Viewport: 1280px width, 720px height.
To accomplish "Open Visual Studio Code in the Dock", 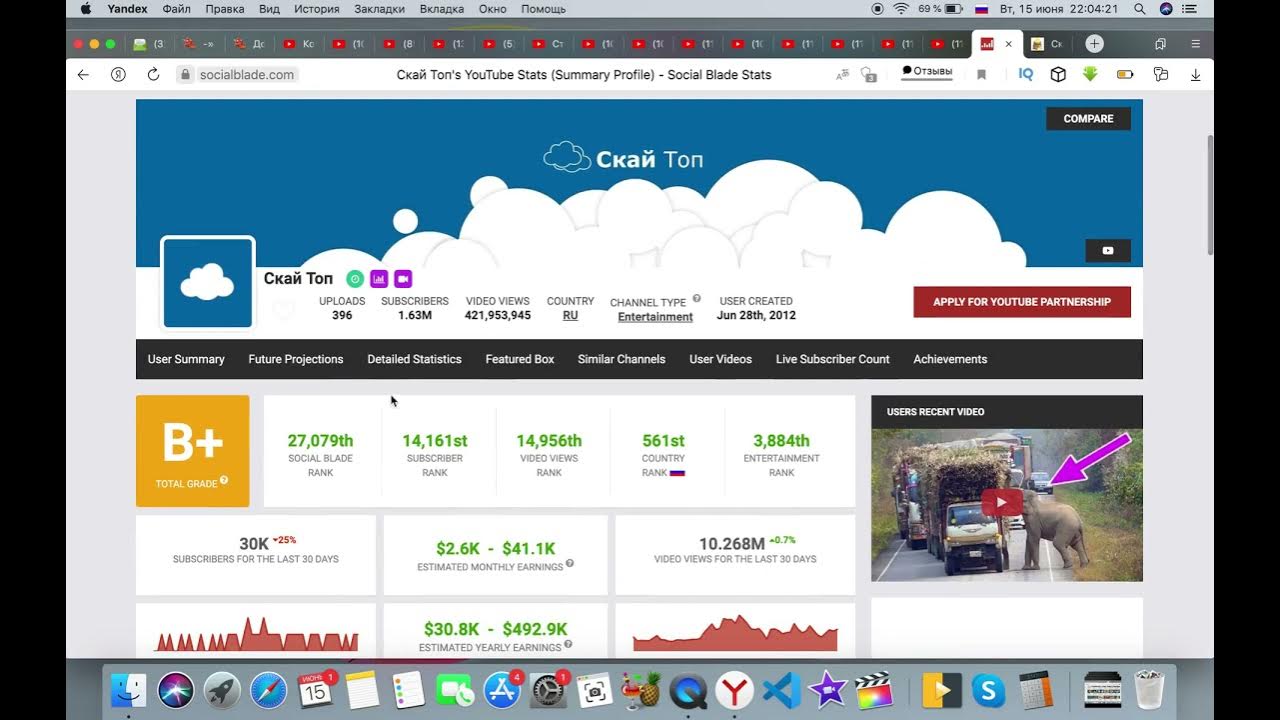I will 781,690.
